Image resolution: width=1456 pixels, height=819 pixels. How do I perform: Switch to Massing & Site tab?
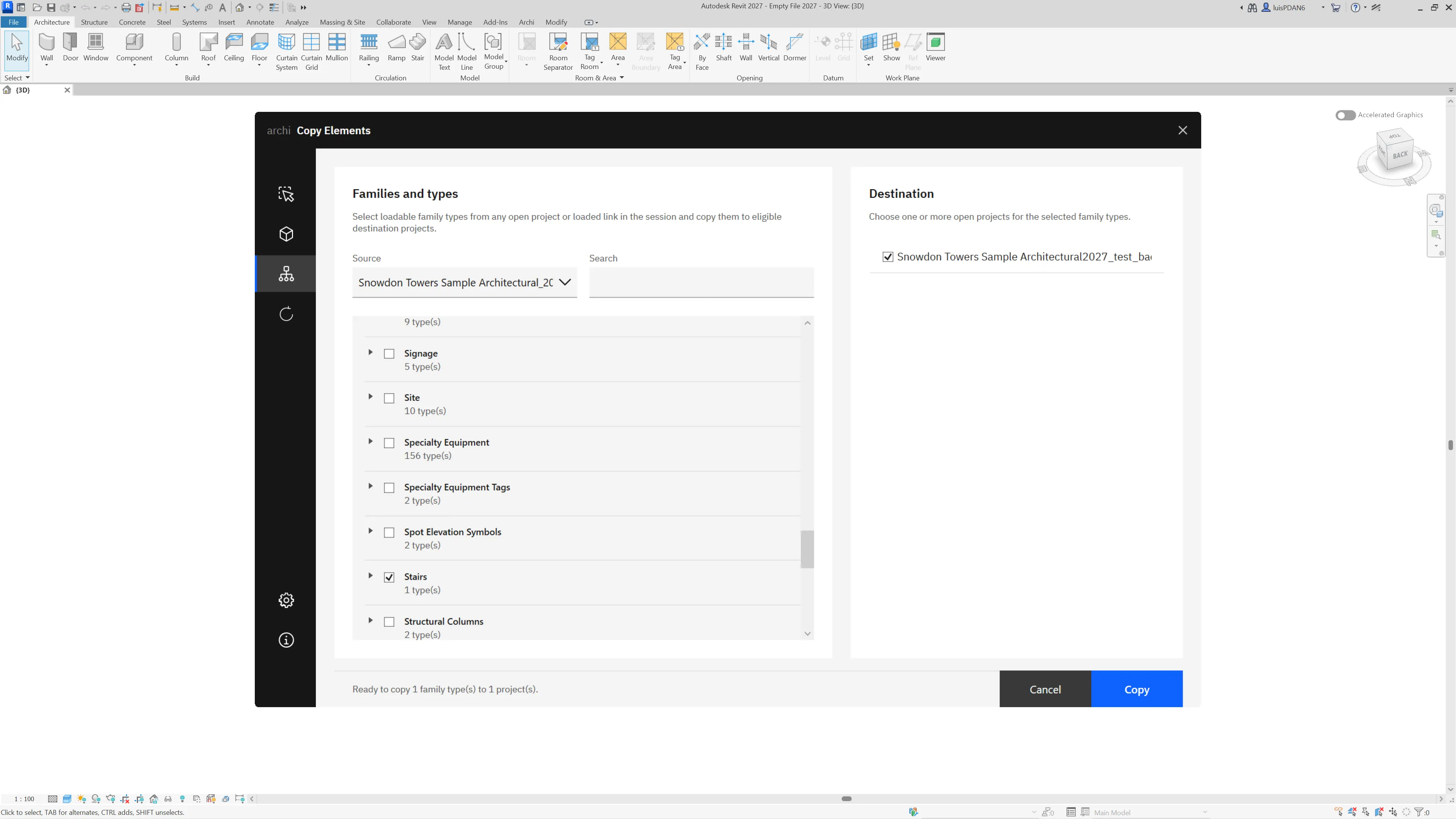342,22
